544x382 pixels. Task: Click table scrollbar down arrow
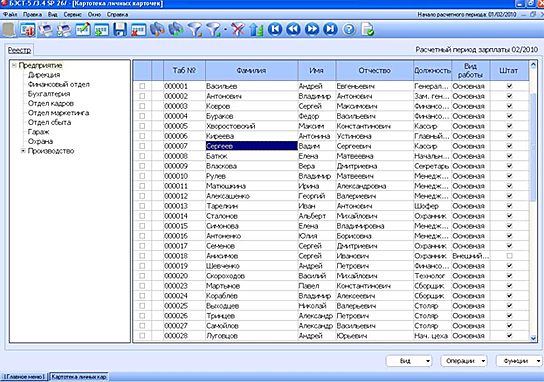pyautogui.click(x=533, y=338)
